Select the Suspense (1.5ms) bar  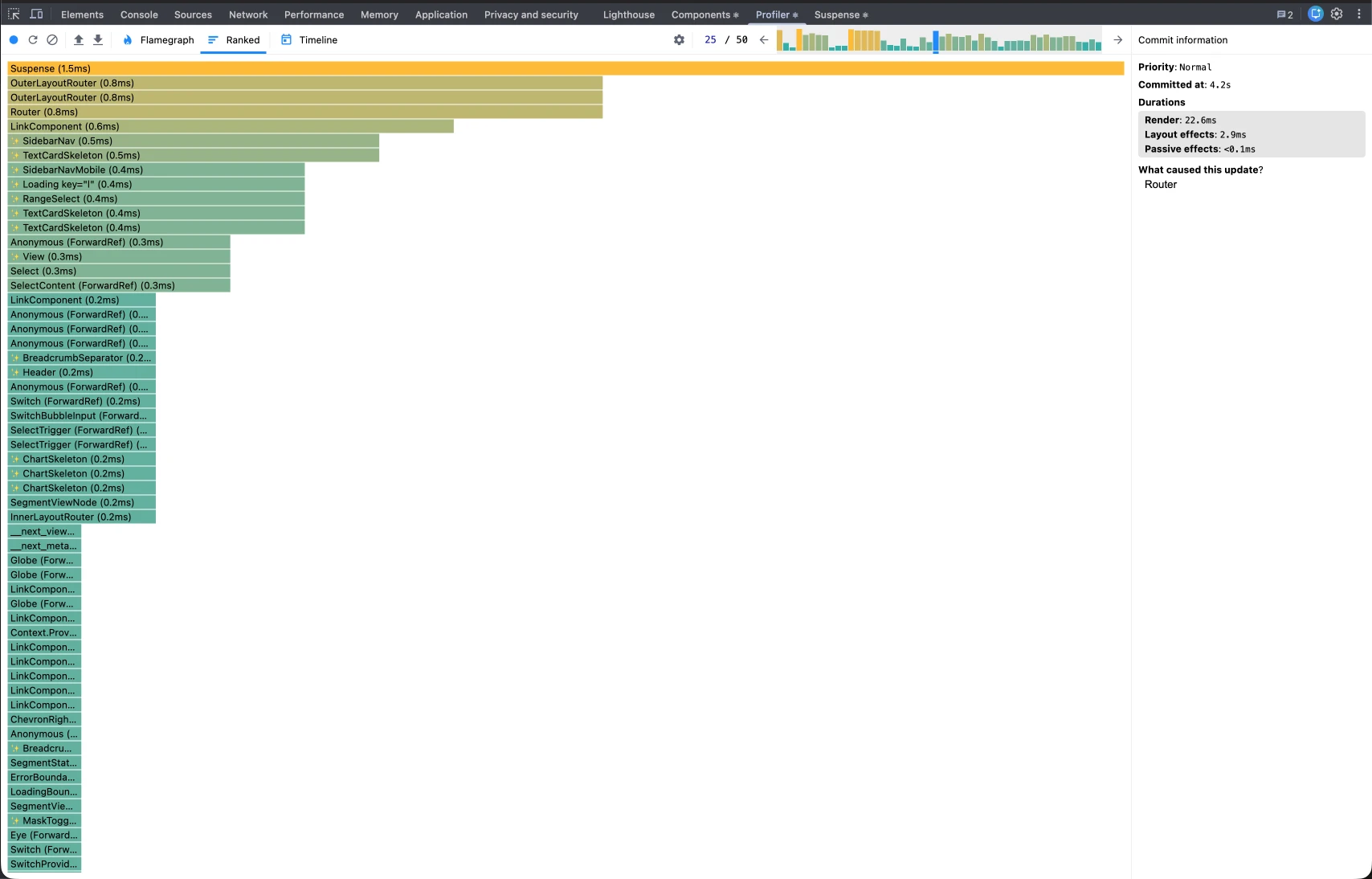(x=566, y=69)
